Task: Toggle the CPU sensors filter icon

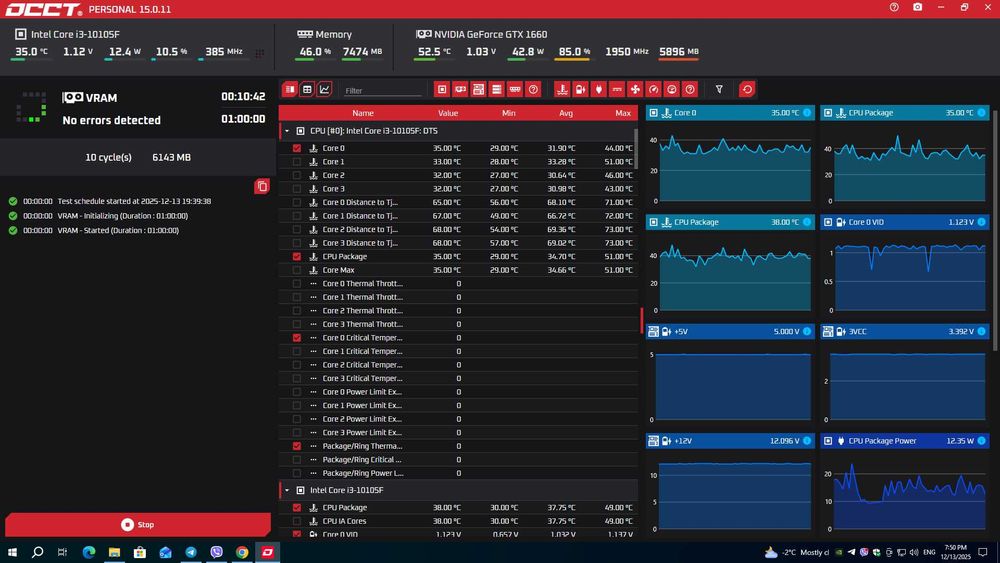Action: coord(442,89)
